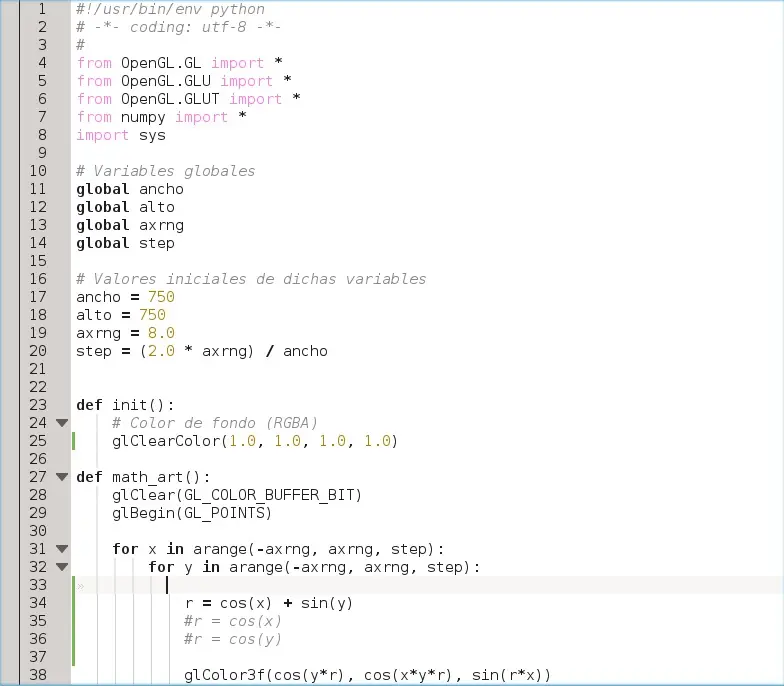Viewport: 784px width, 686px height.
Task: Click the '# -*- coding: utf-8 -*-' comment
Action: tap(178, 27)
